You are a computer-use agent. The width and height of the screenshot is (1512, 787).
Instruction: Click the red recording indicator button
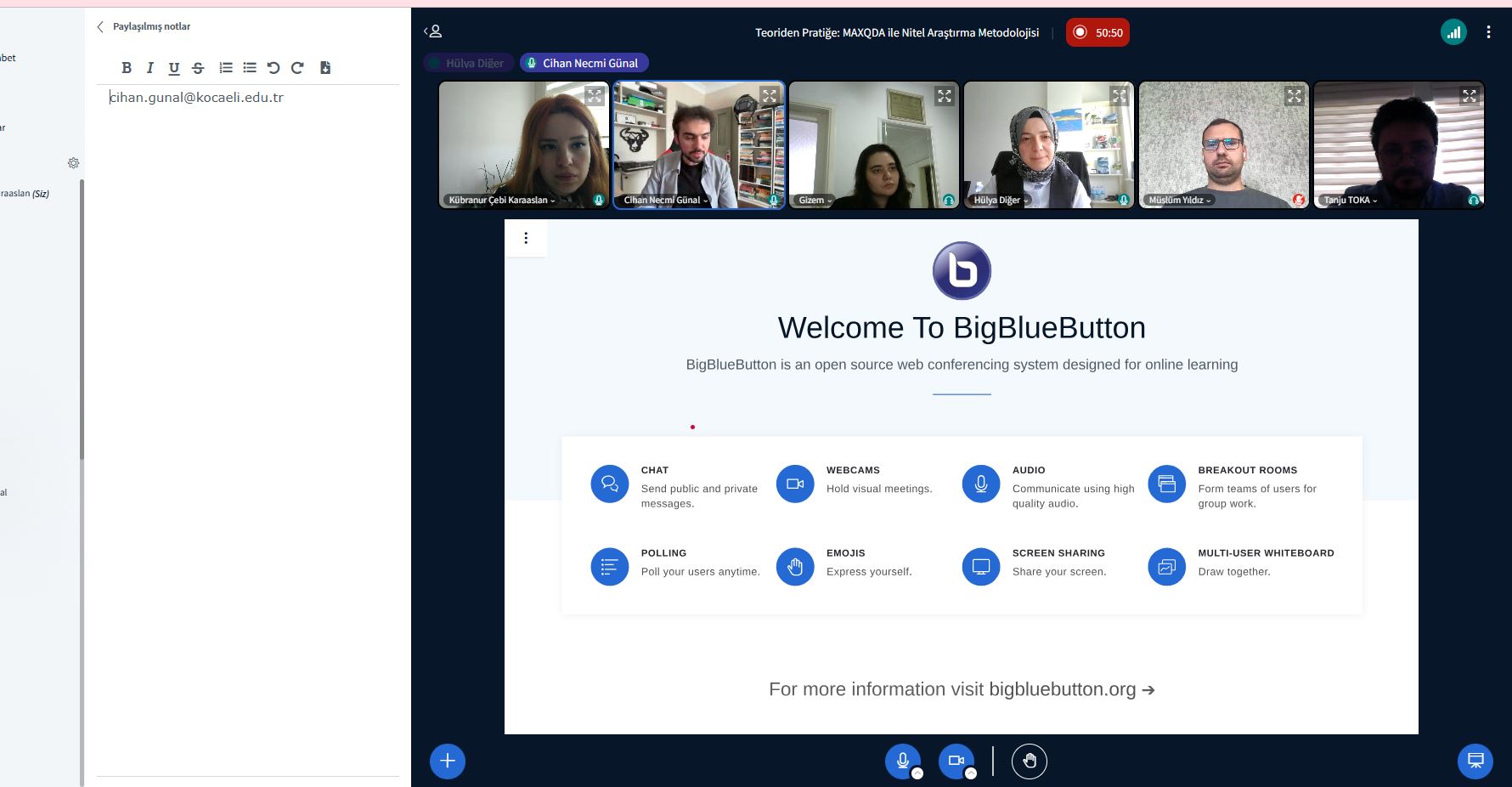click(1097, 32)
